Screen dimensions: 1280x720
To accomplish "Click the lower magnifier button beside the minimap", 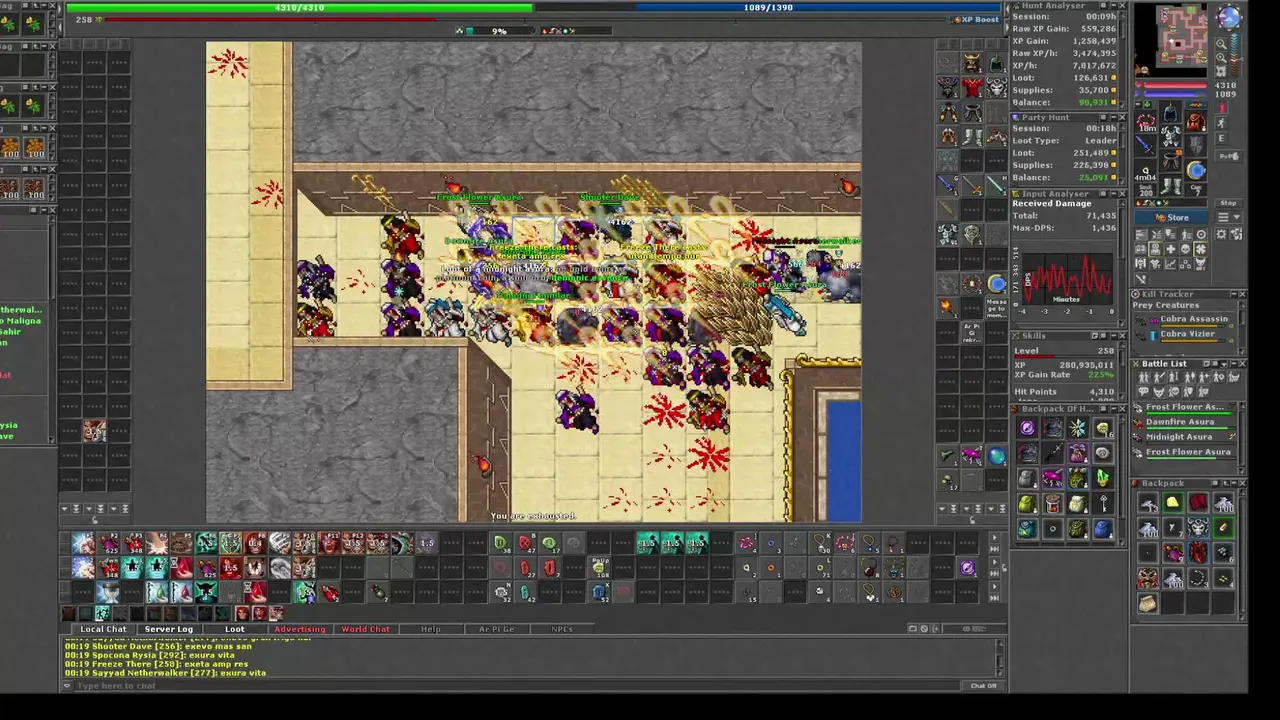I will pos(1221,60).
